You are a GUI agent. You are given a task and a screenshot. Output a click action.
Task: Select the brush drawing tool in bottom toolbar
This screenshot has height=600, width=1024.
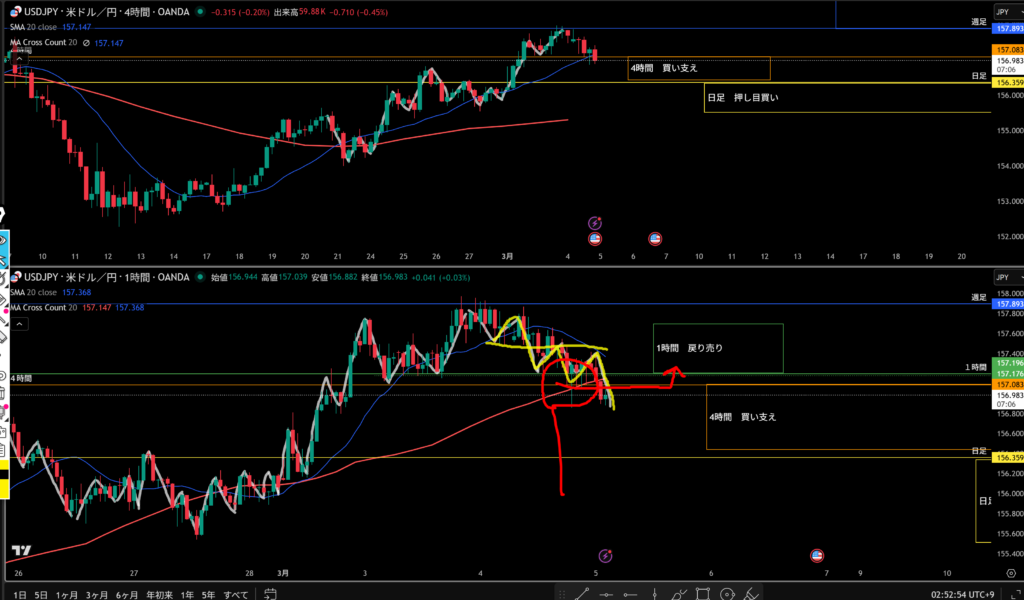680,594
